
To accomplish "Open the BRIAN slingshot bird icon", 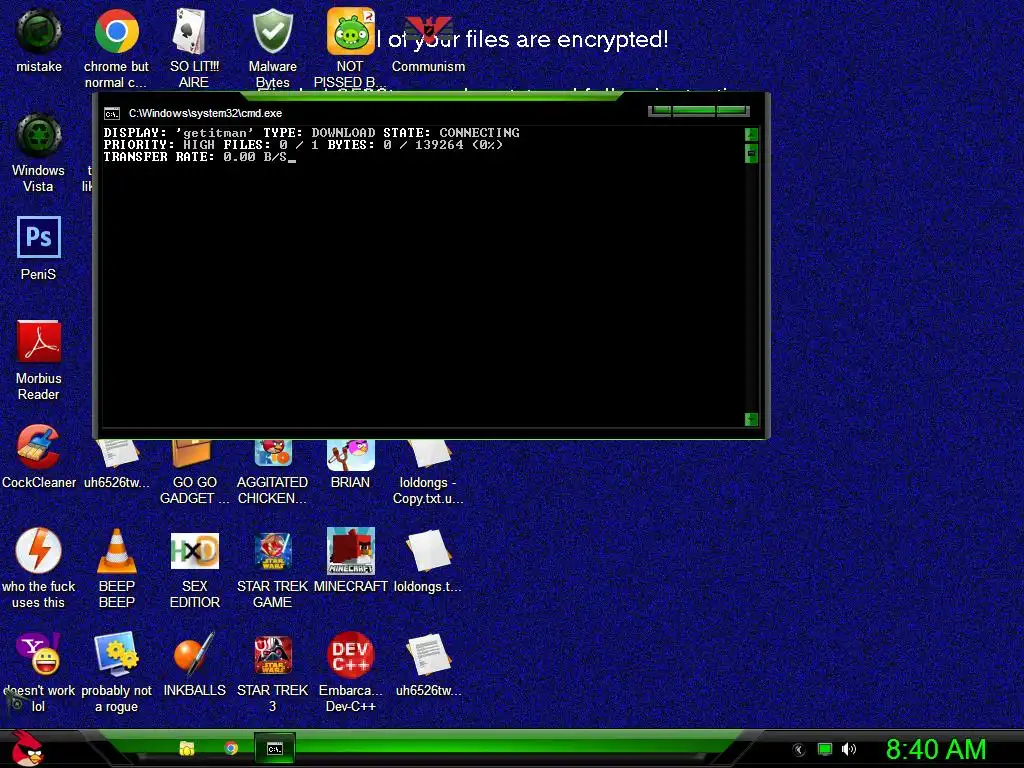I will (x=351, y=455).
